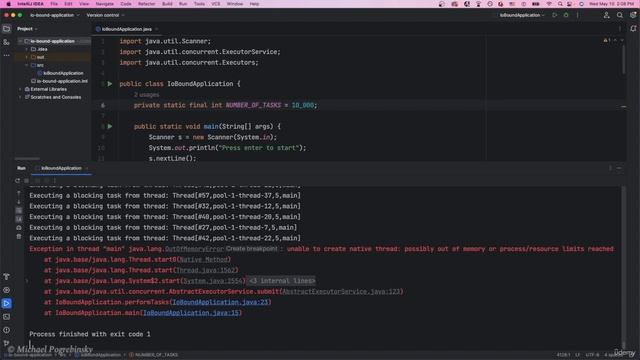Select the IoBoundApplication.java editor tab
The width and height of the screenshot is (640, 360).
(126, 29)
